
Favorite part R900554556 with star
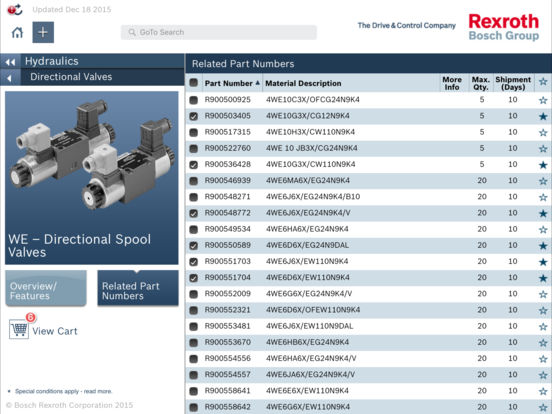pos(543,359)
